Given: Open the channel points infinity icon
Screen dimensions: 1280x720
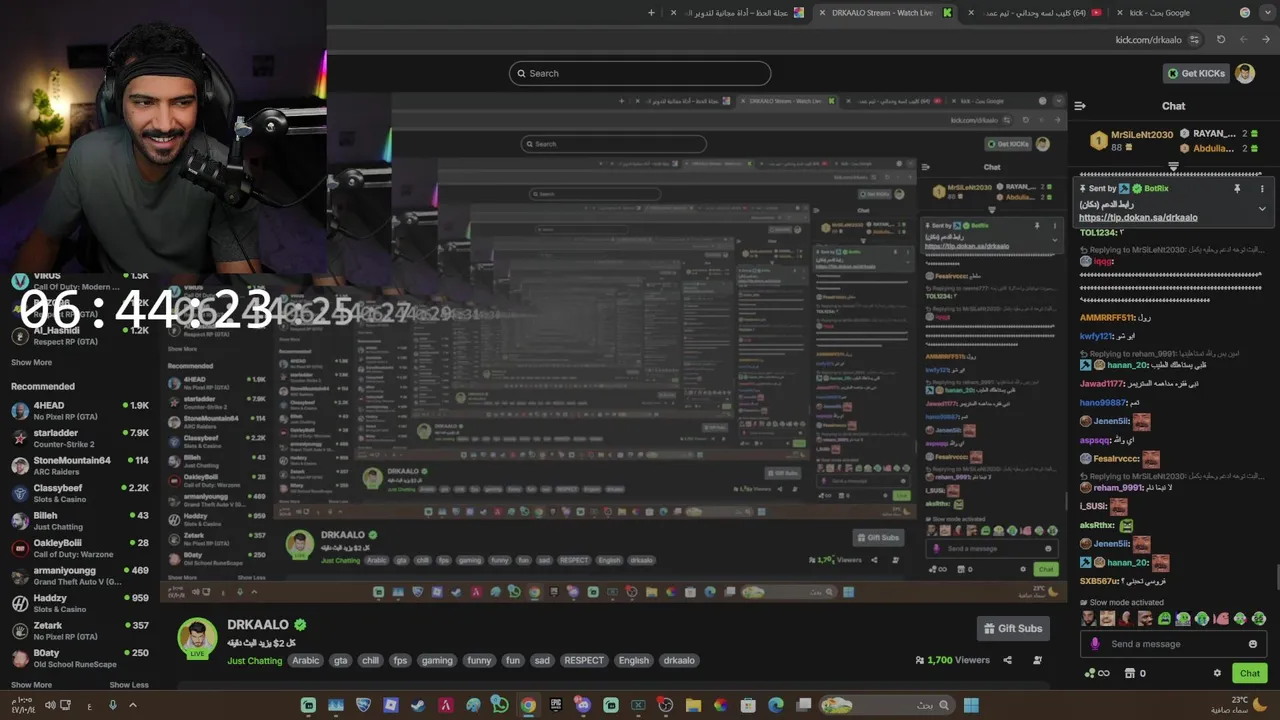Looking at the screenshot, I should (1097, 673).
